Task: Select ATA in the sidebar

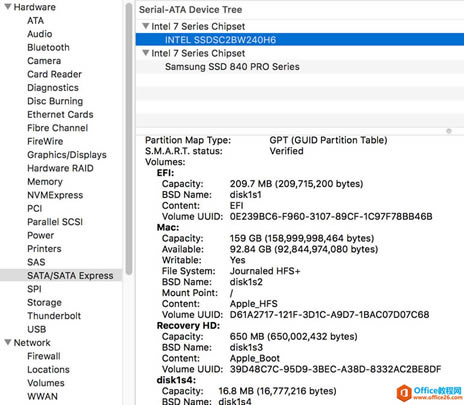Action: 35,21
